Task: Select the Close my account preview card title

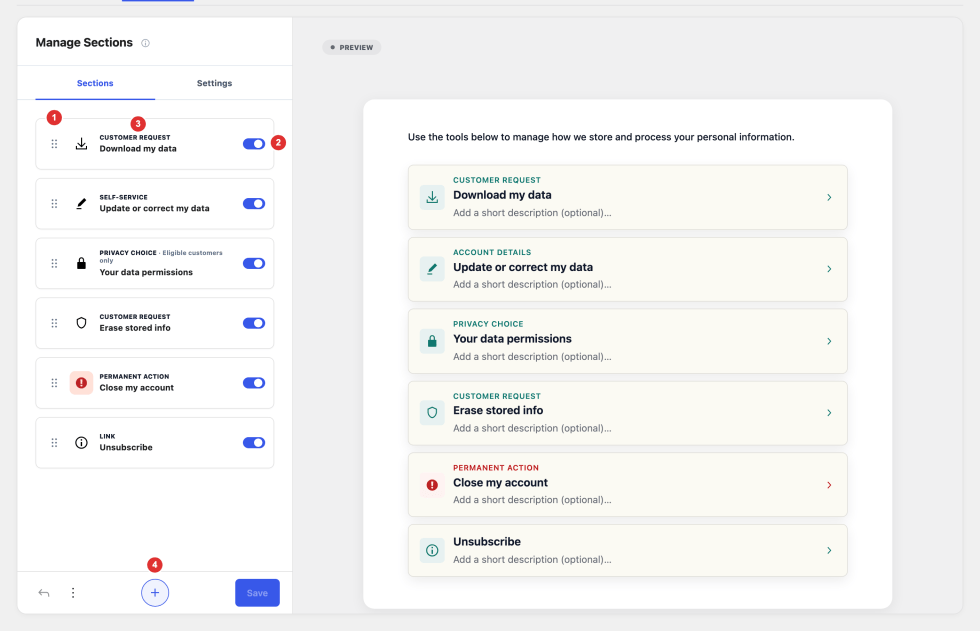Action: click(500, 482)
